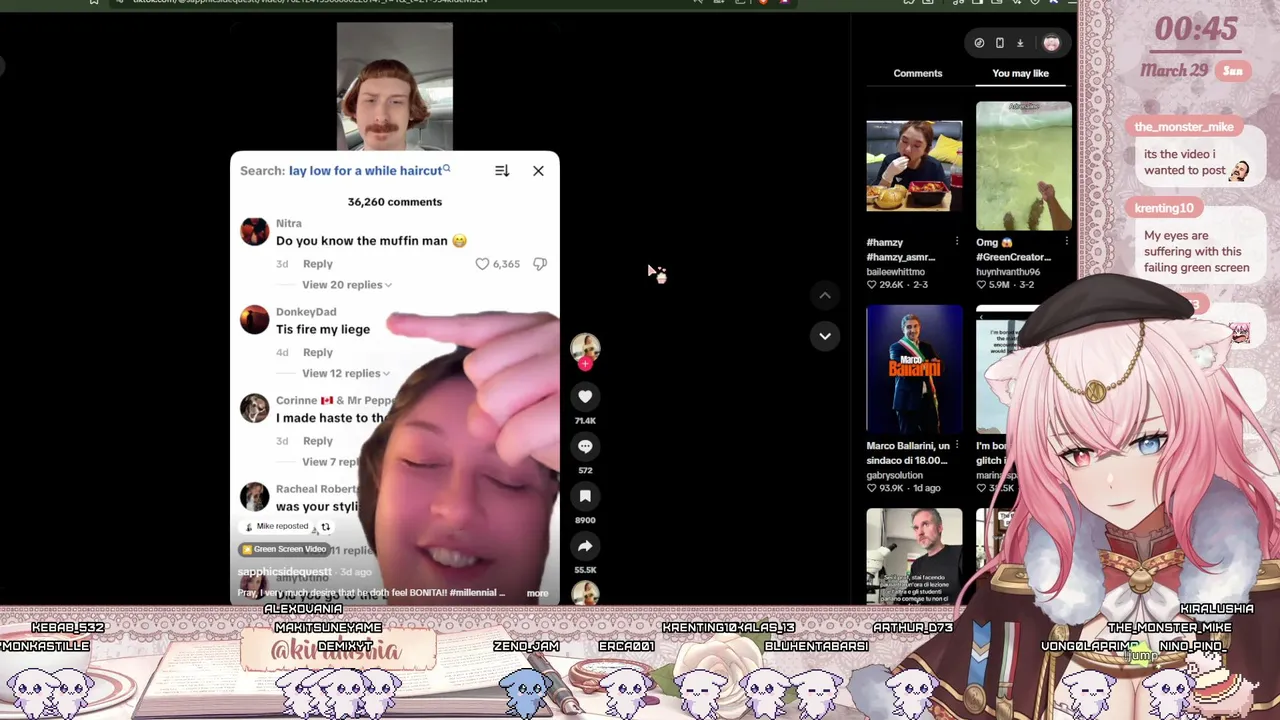
Task: Bookmark the video with the favorites icon
Action: pyautogui.click(x=585, y=496)
